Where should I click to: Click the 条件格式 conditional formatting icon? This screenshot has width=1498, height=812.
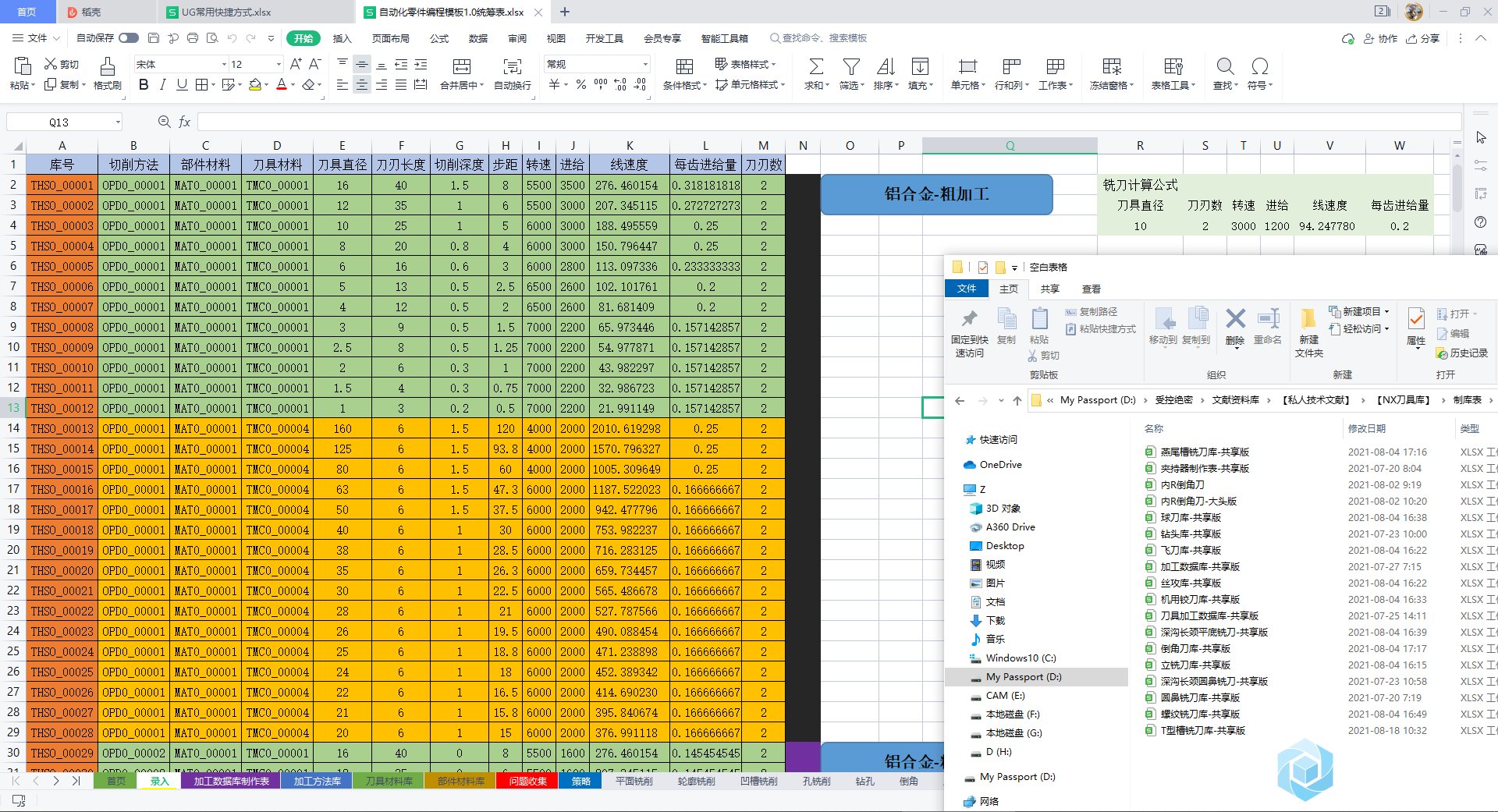point(684,66)
